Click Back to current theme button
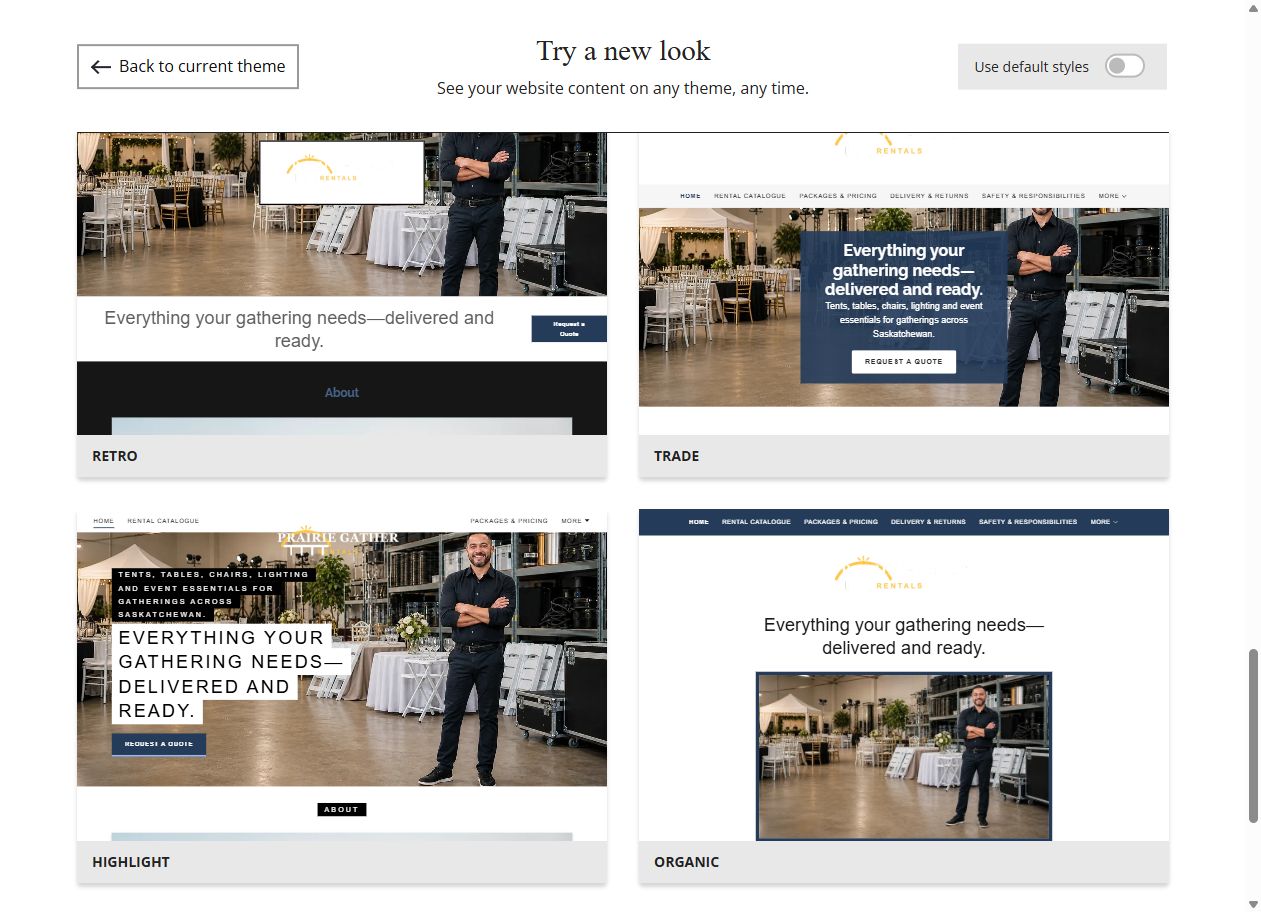The height and width of the screenshot is (912, 1261). click(x=188, y=66)
